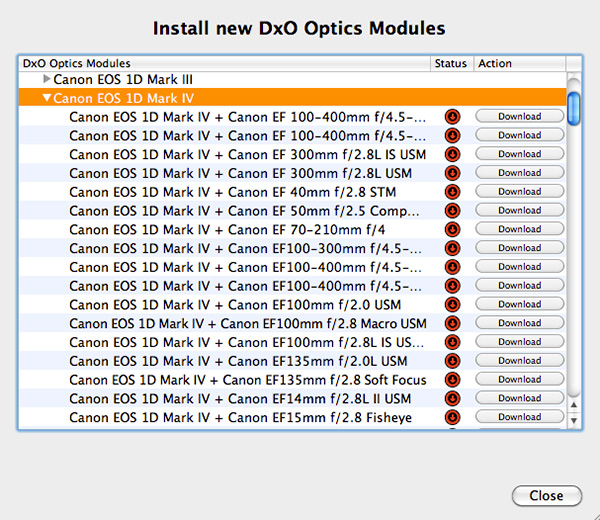Viewport: 600px width, 520px height.
Task: Click status icon for EF135mm f/2.8 Soft Focus
Action: pyautogui.click(x=452, y=380)
